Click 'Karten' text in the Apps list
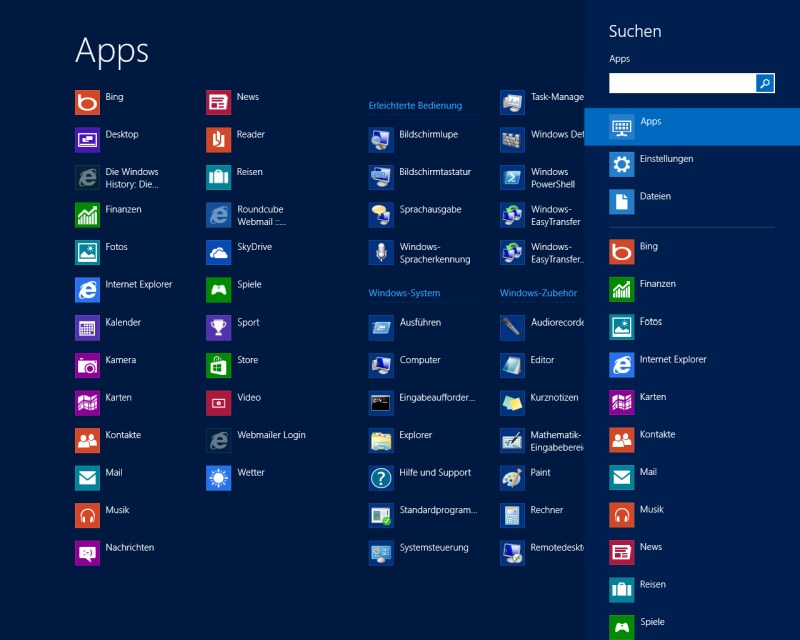The image size is (800, 640). pos(118,398)
